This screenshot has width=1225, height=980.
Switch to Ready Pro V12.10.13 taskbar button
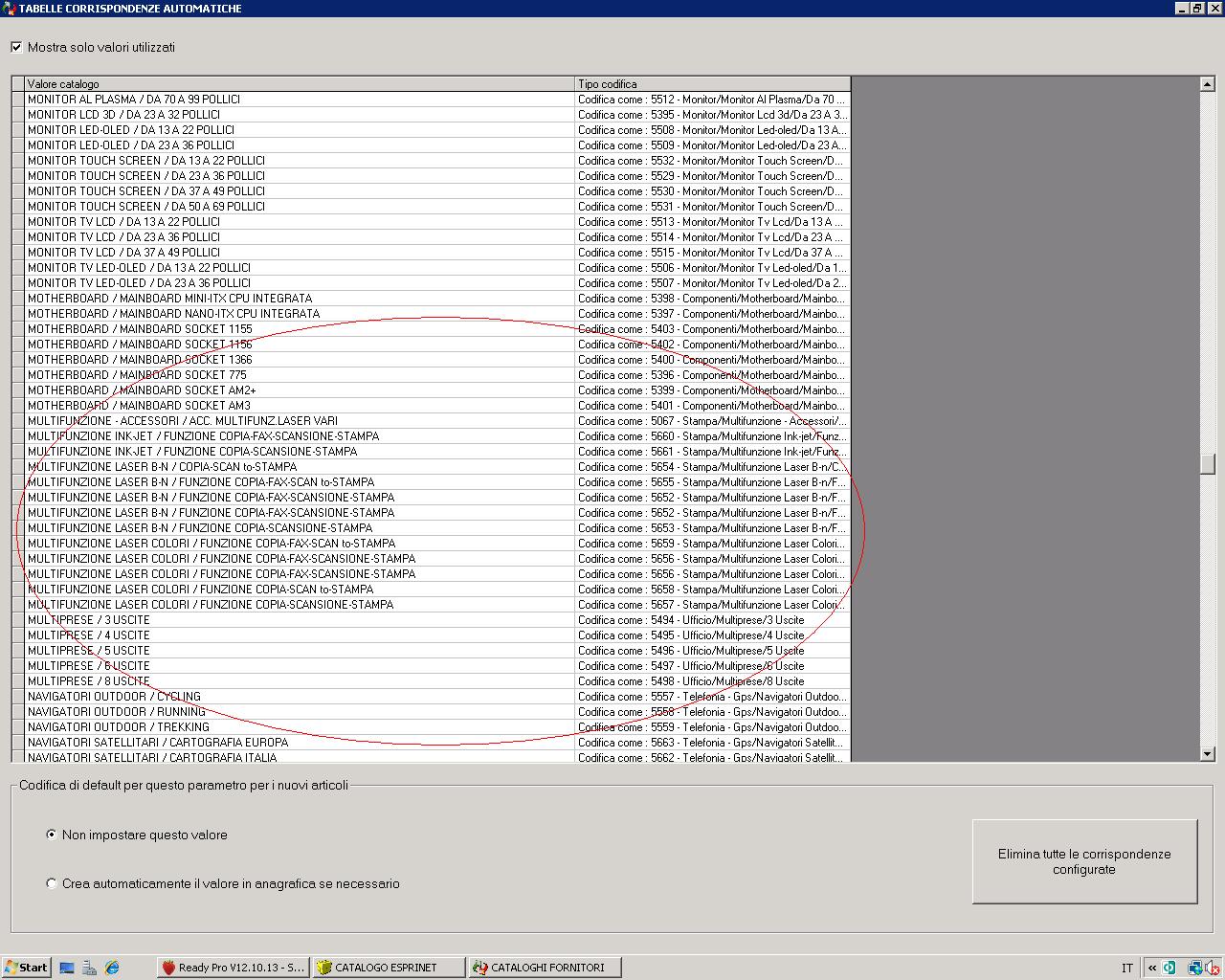click(x=234, y=968)
